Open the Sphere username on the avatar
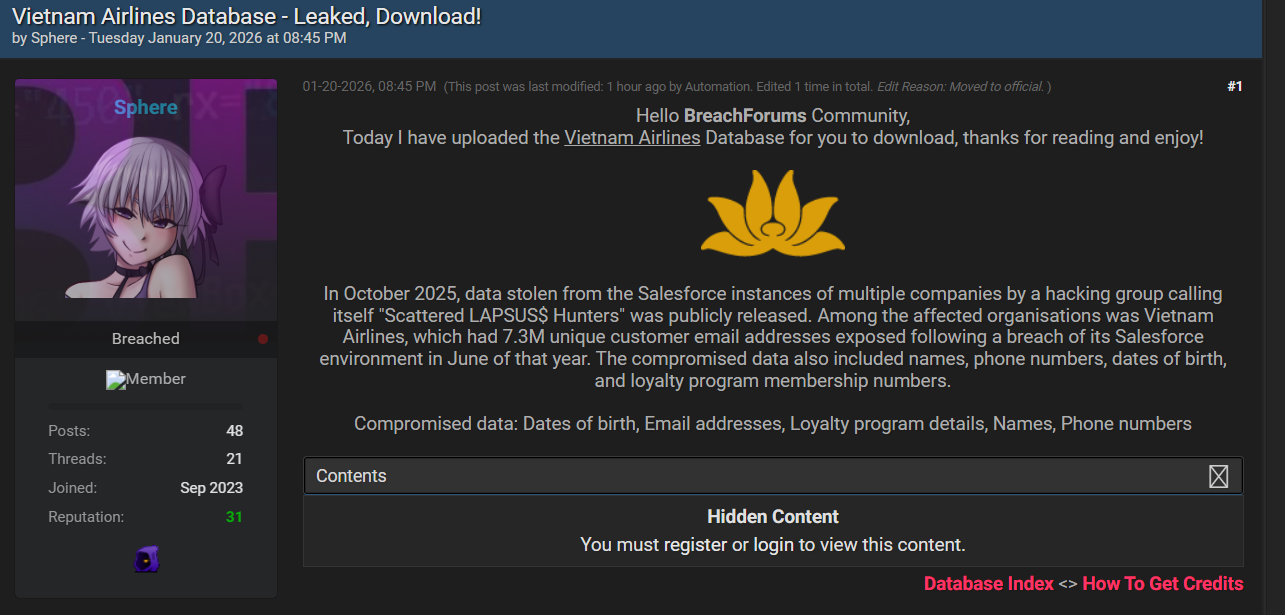This screenshot has width=1285, height=615. (146, 107)
